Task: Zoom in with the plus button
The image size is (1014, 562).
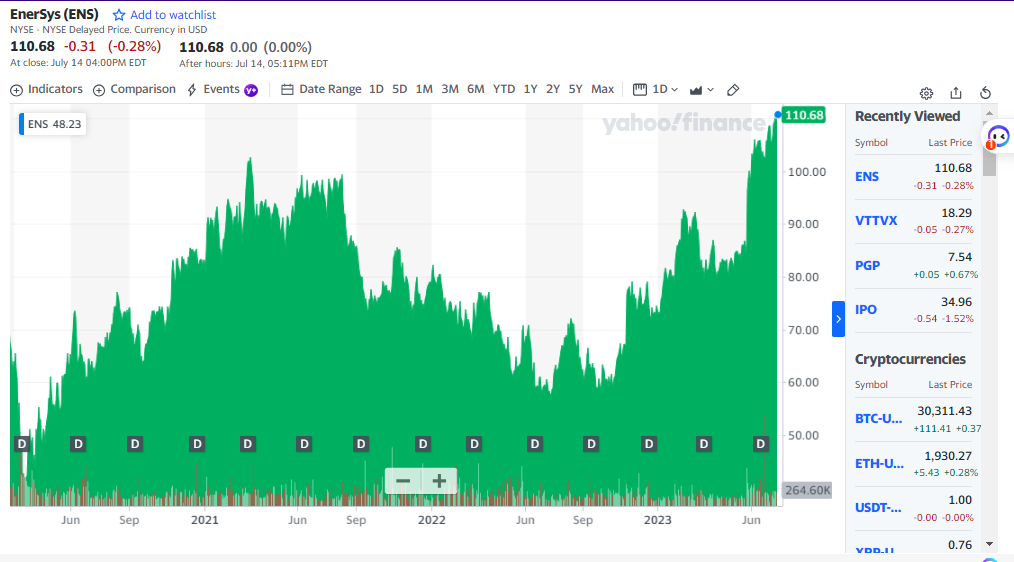Action: pos(439,481)
